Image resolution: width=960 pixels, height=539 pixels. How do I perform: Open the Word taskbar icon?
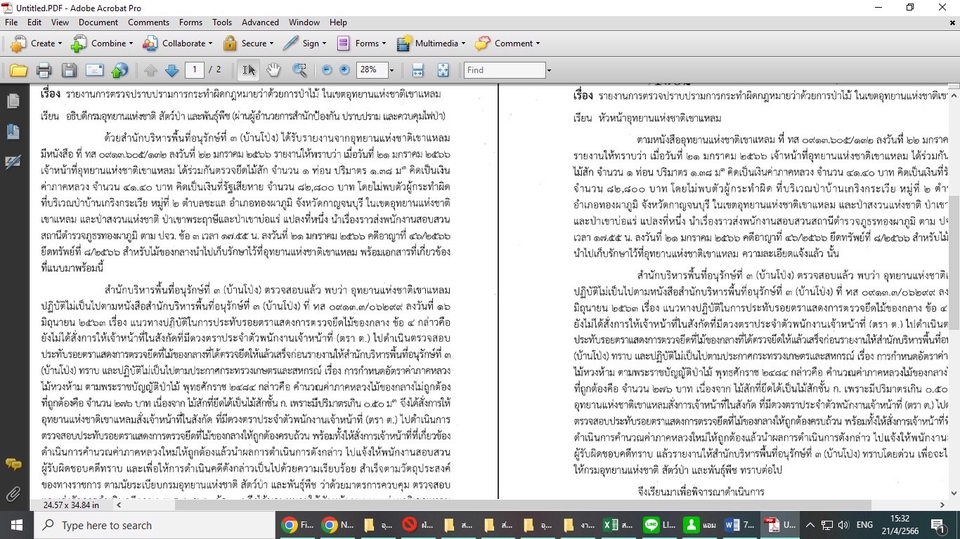pyautogui.click(x=740, y=525)
